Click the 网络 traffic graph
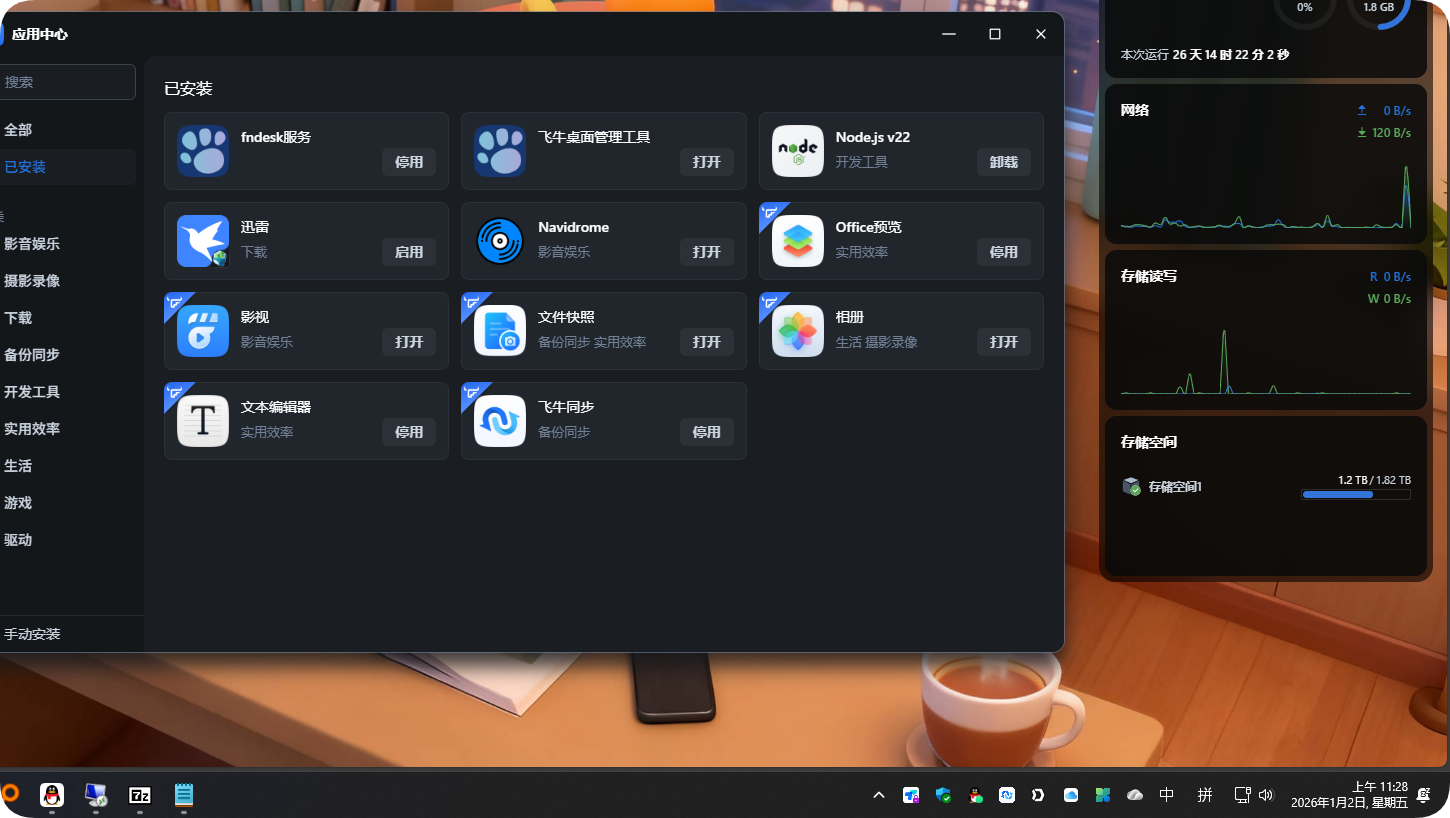1450x818 pixels. [1266, 196]
